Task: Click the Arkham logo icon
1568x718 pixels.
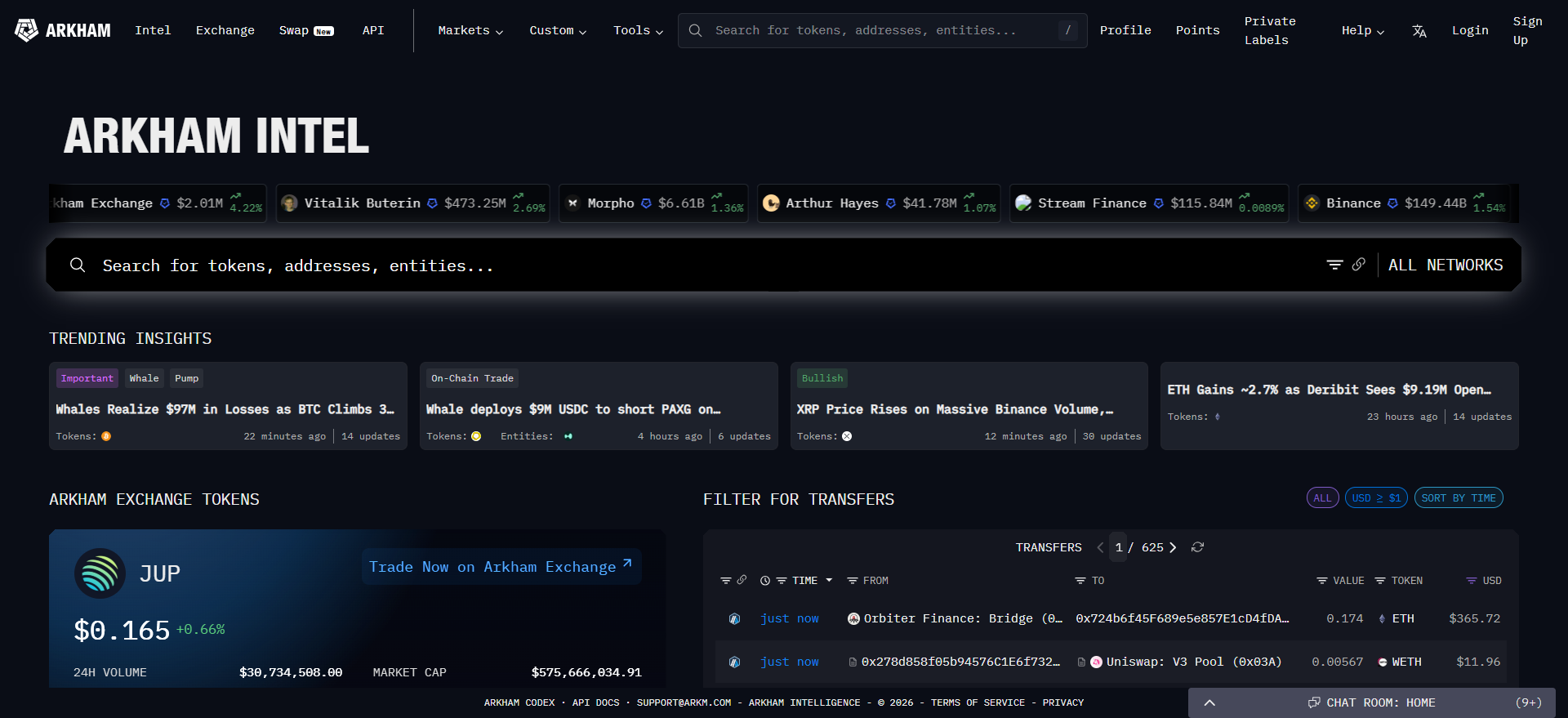Action: coord(27,30)
